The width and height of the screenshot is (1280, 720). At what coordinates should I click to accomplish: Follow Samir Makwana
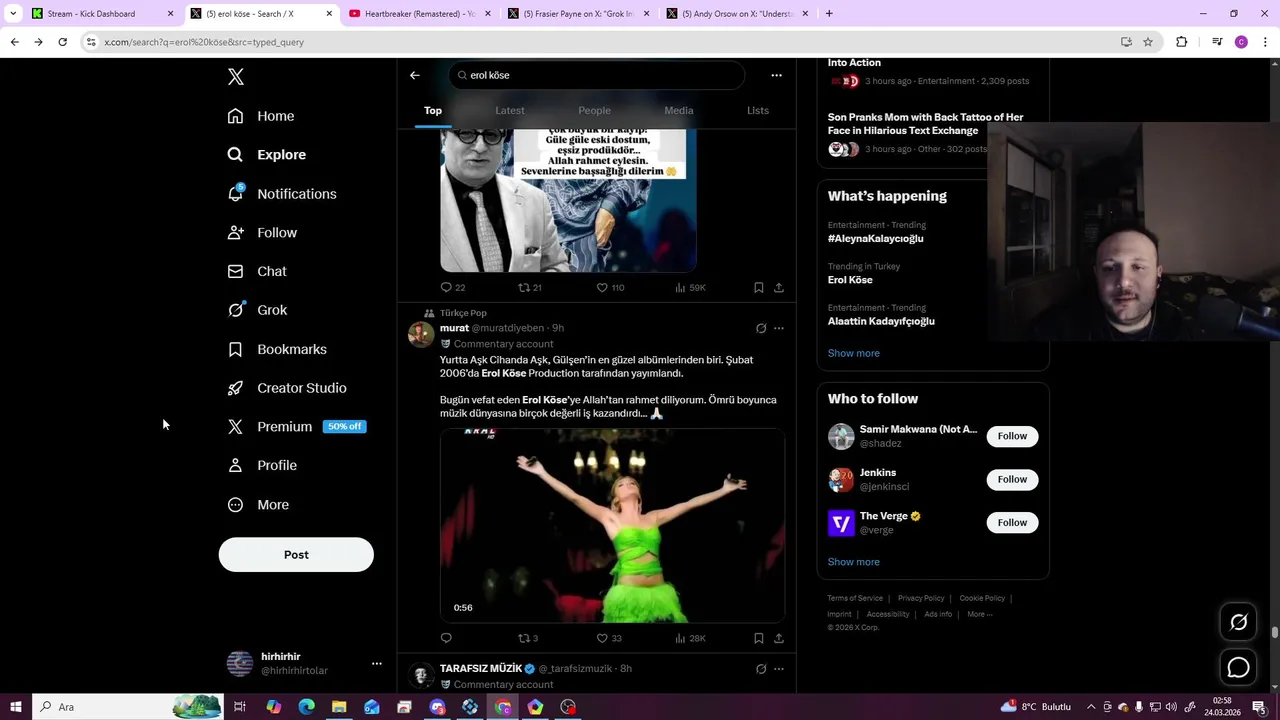(x=1012, y=436)
